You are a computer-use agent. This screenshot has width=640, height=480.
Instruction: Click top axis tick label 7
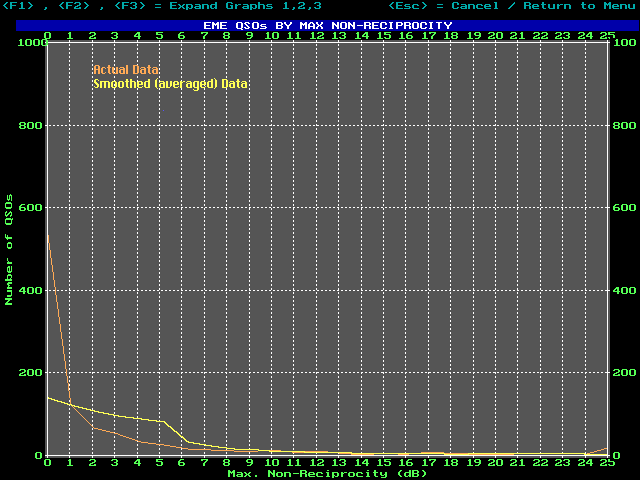(204, 36)
